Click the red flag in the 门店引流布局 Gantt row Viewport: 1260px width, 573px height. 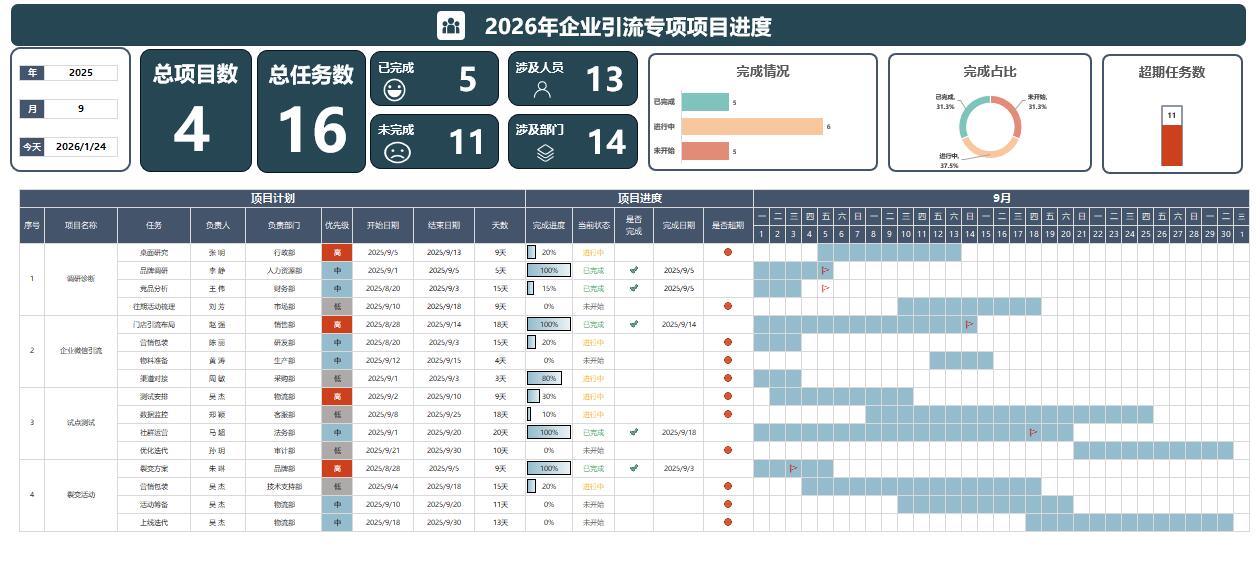tap(969, 325)
